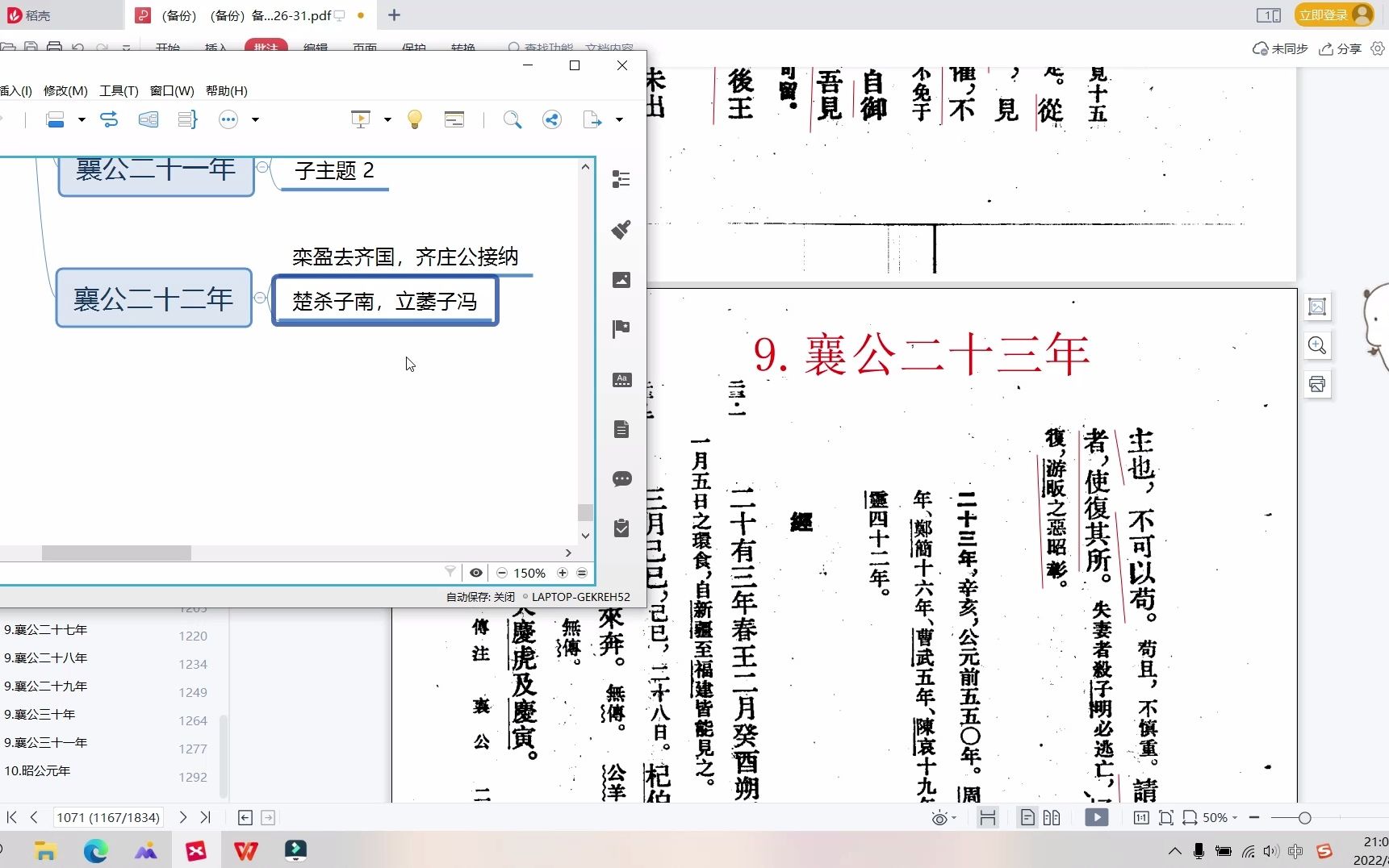The width and height of the screenshot is (1389, 868).
Task: Open 10.昭公元年 bookmark
Action: [37, 770]
